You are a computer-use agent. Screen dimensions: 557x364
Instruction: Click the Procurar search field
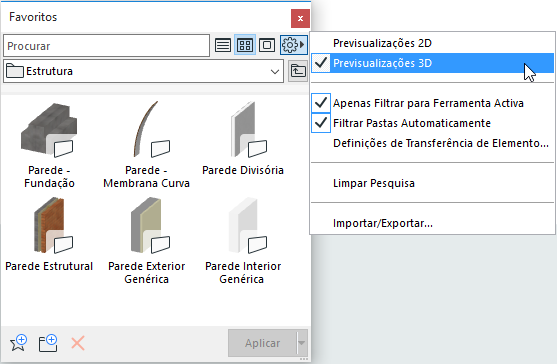click(x=107, y=45)
